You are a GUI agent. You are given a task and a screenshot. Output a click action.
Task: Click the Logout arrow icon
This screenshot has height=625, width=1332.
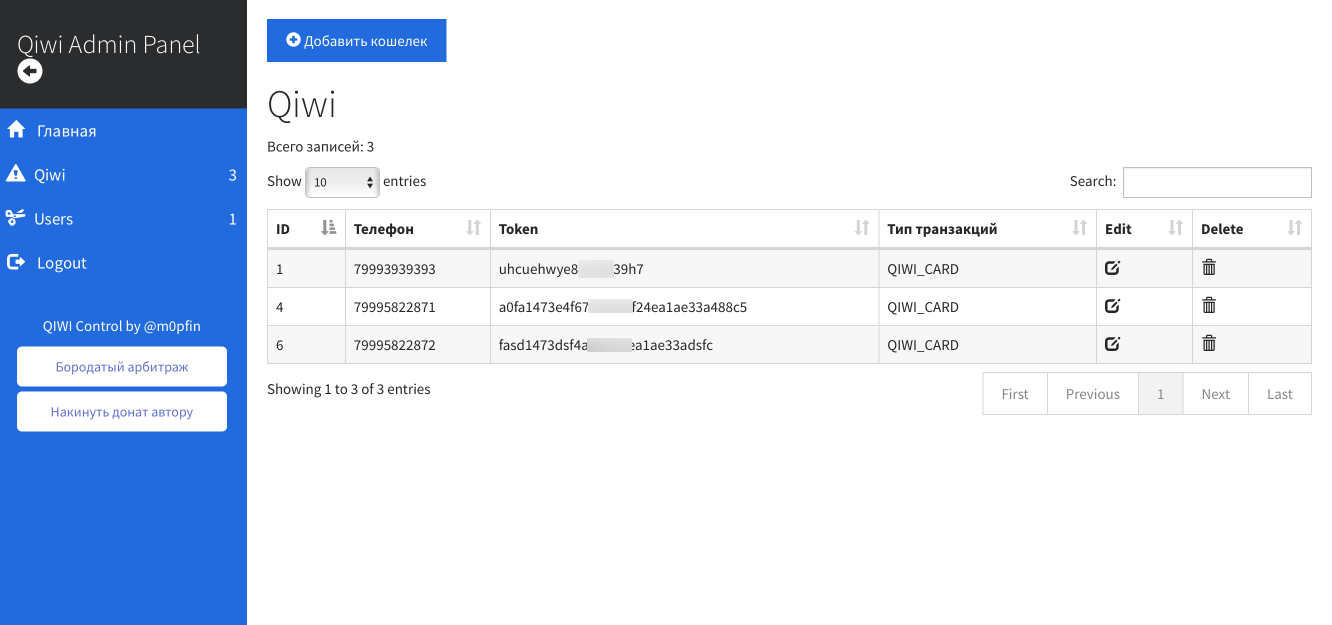click(16, 262)
